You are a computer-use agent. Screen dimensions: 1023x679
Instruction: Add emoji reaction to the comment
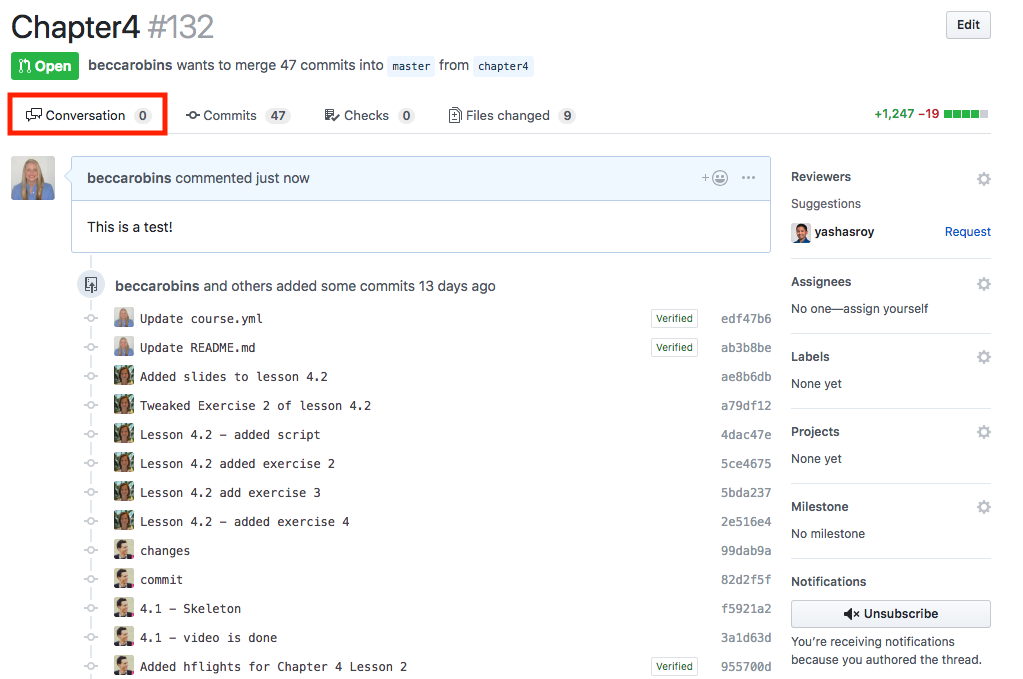(715, 178)
